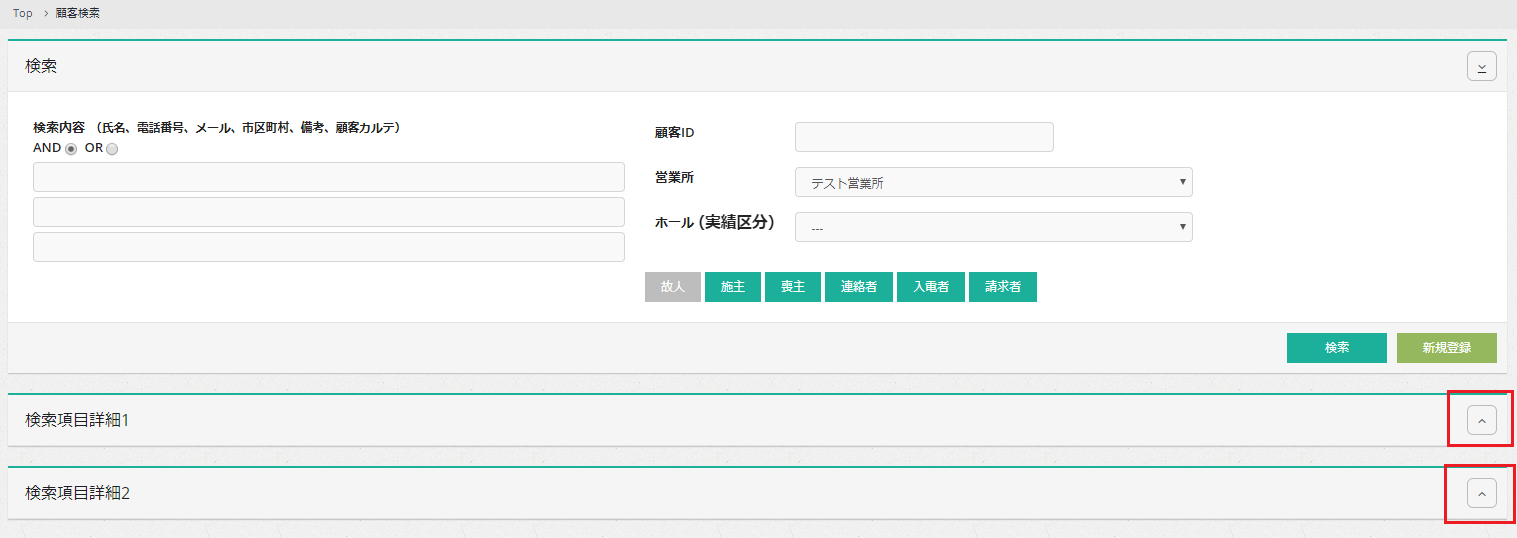The width and height of the screenshot is (1517, 538).
Task: Toggle the 入電者 filter button
Action: pyautogui.click(x=930, y=287)
